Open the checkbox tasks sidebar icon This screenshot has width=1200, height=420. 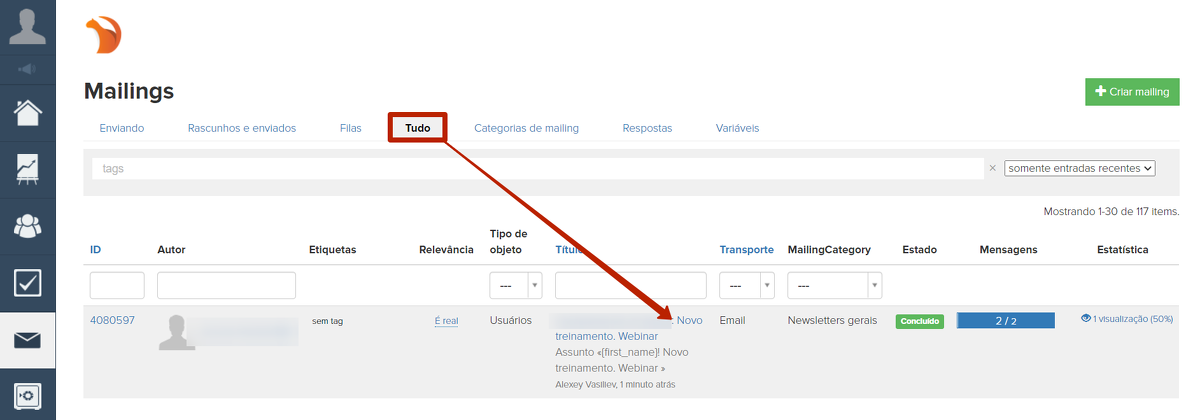[x=28, y=283]
